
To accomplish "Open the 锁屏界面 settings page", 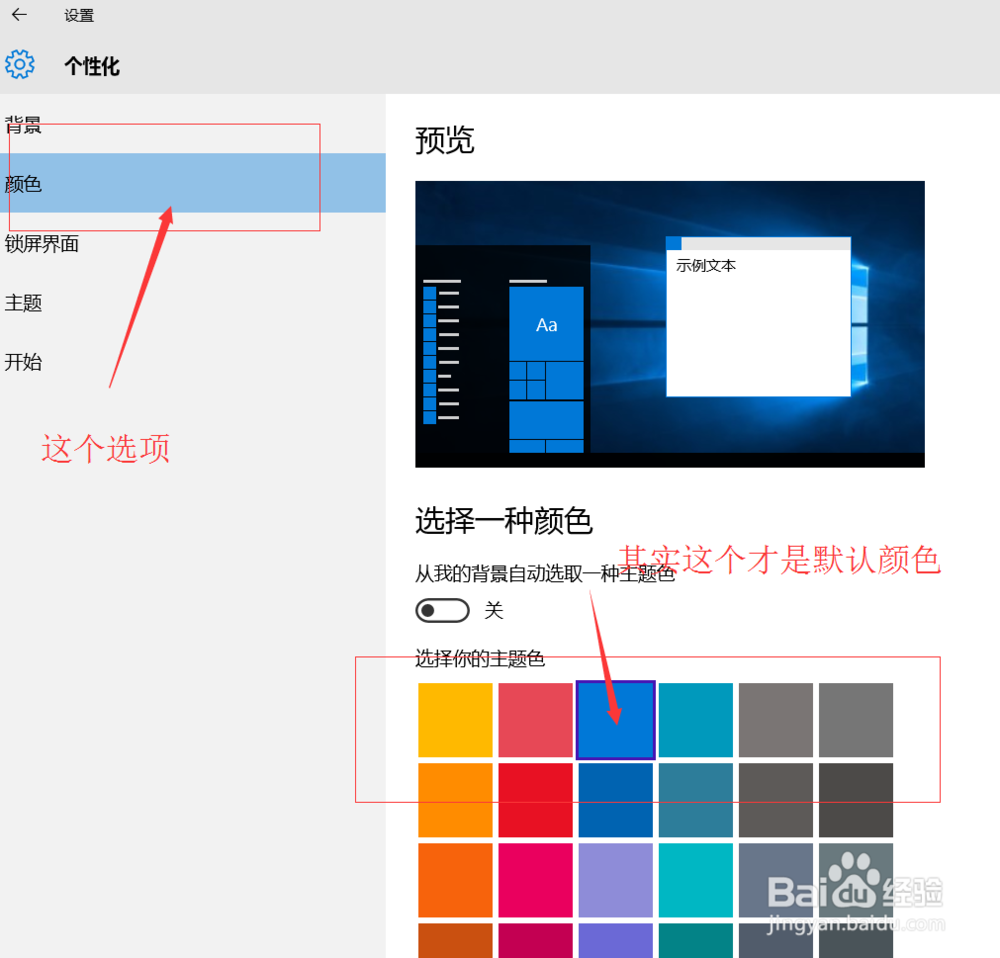I will 43,243.
